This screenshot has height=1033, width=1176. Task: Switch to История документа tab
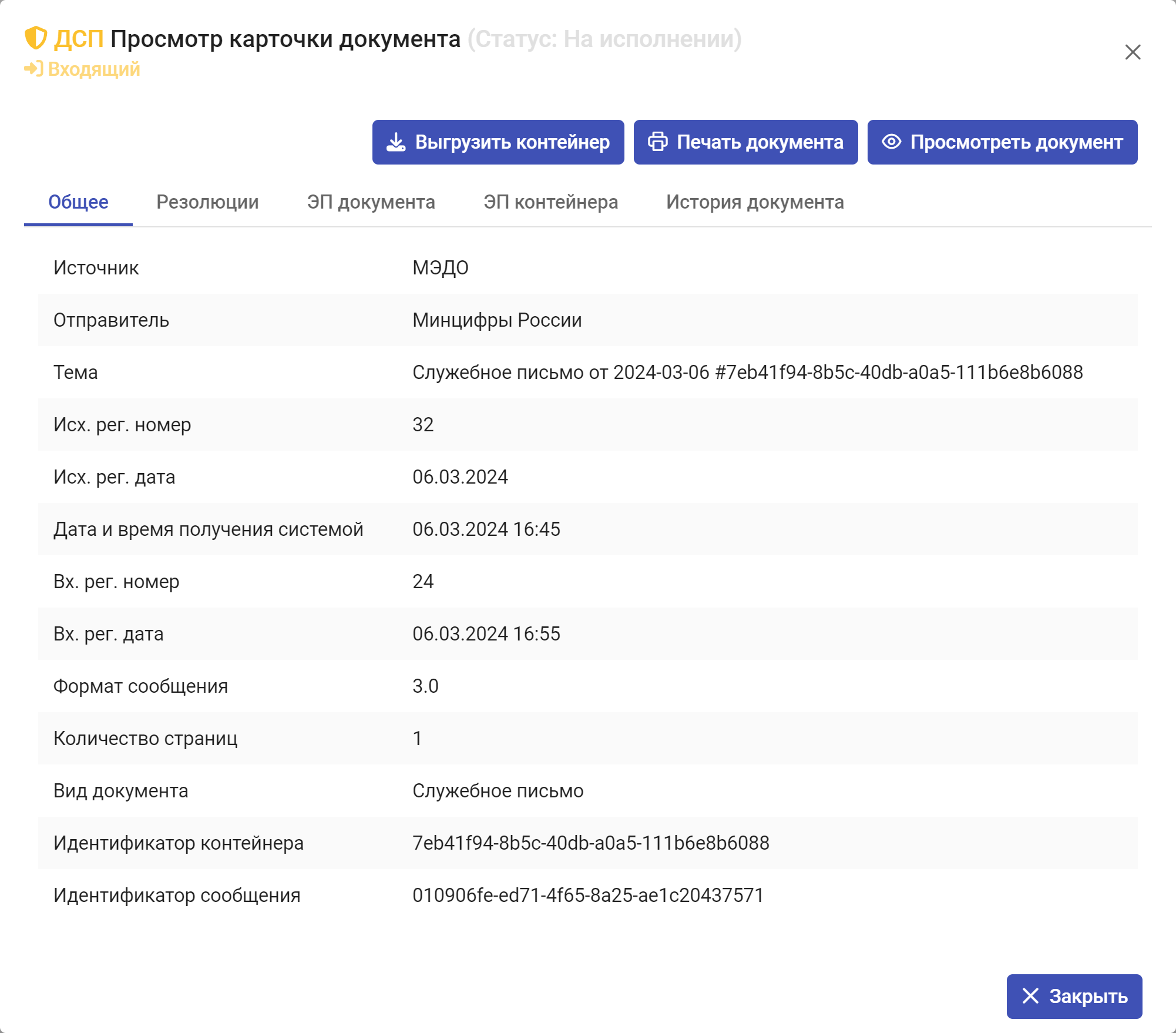755,202
